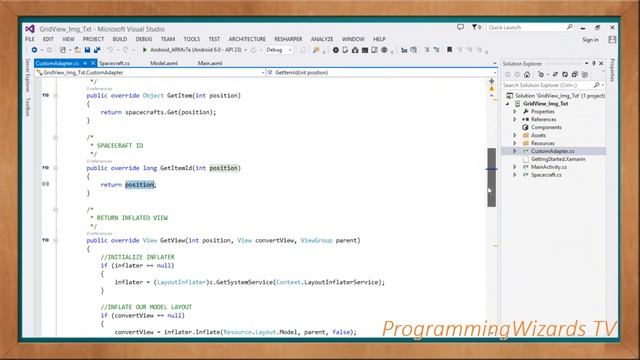Open the DEBUG menu
Image resolution: width=640 pixels, height=360 pixels.
point(144,39)
